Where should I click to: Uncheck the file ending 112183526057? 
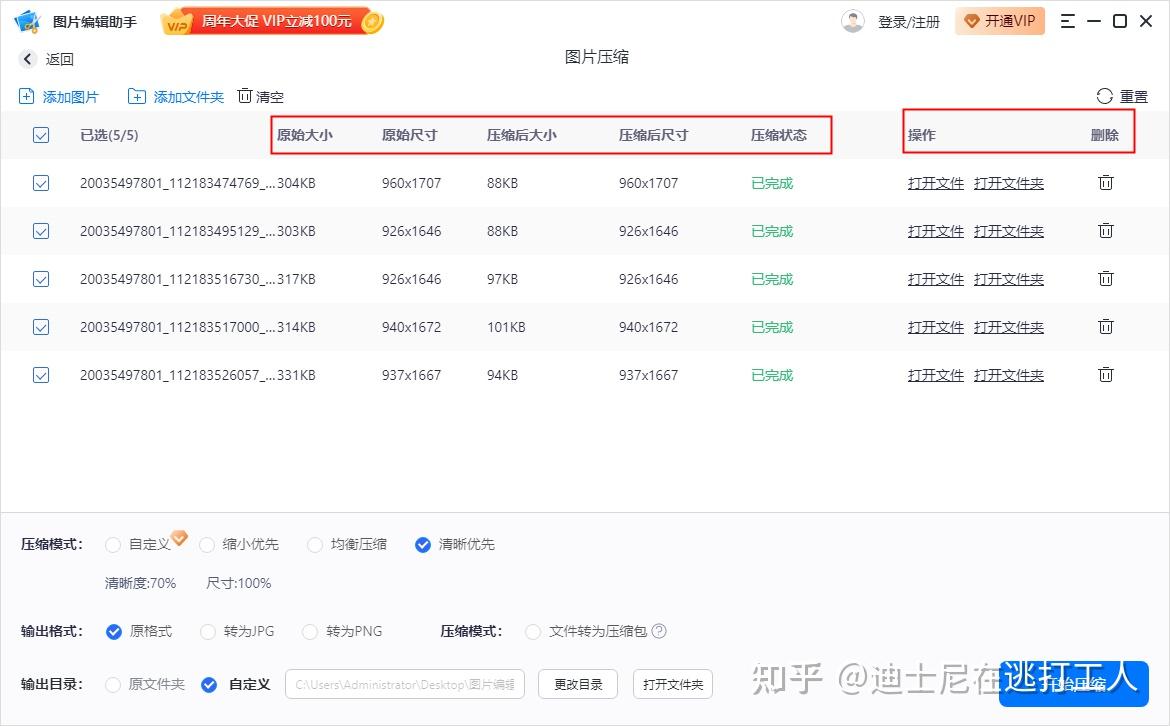tap(41, 375)
